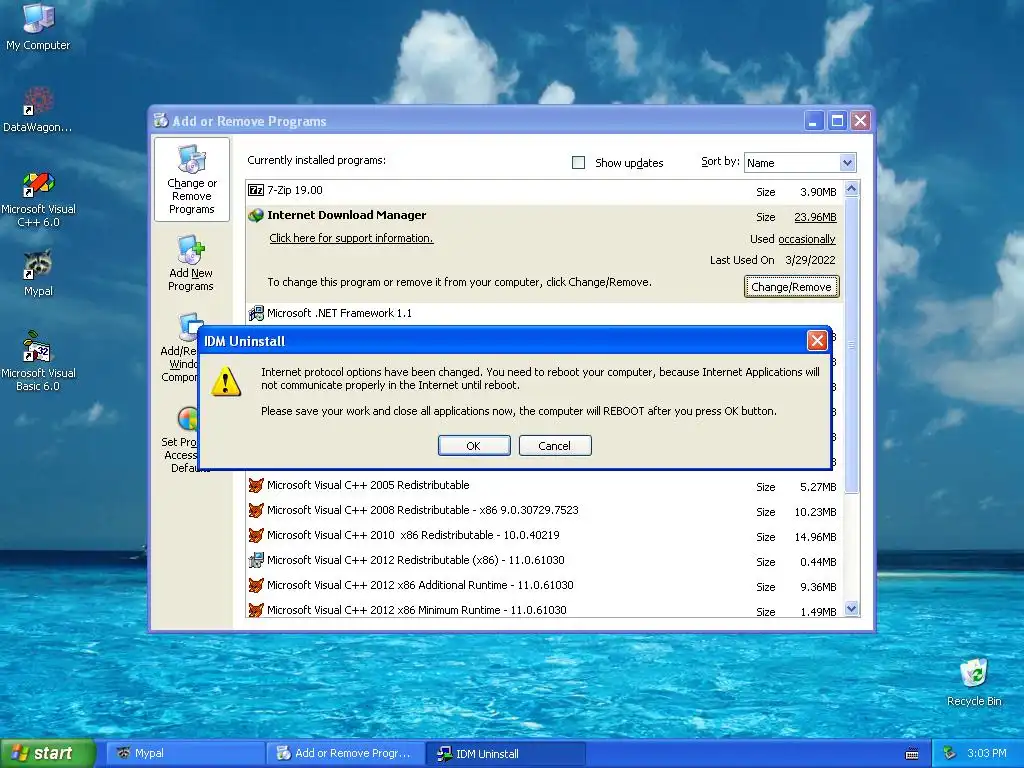Switch to Mypal taskbar button
Viewport: 1024px width, 768px height.
click(186, 754)
